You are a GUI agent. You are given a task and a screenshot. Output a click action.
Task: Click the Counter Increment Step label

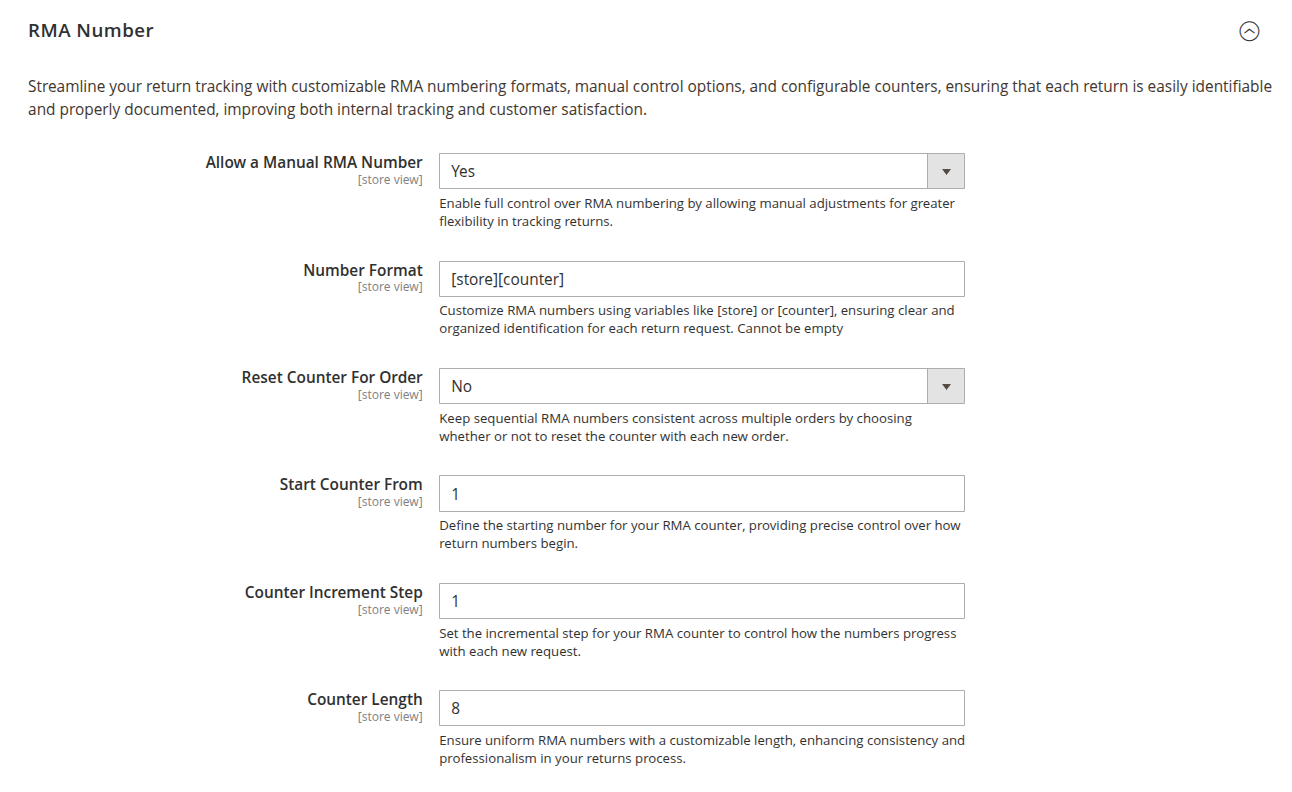click(x=334, y=592)
